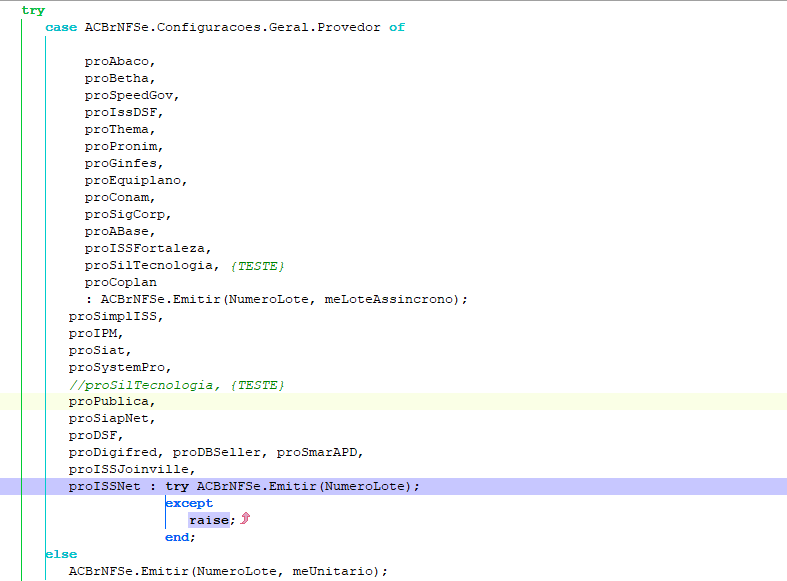Click uncommented proSilTecnologia identifier
This screenshot has width=787, height=581.
click(x=149, y=265)
